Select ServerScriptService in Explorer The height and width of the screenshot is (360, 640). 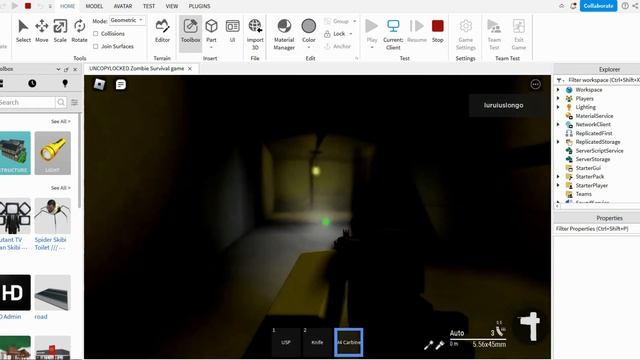599,151
